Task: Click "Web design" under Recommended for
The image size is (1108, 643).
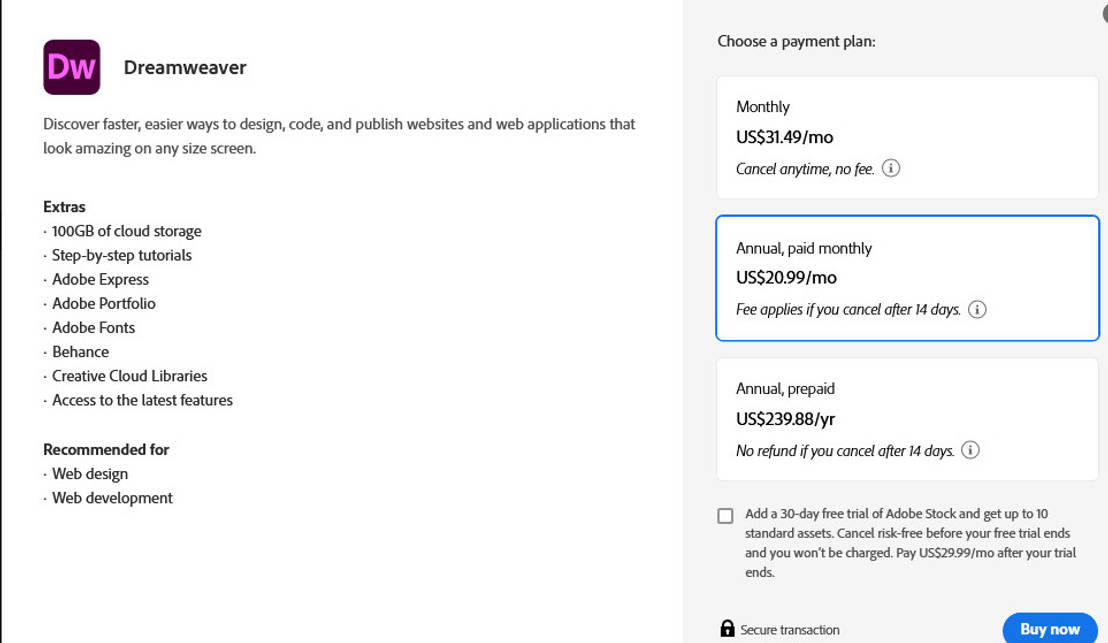Action: click(x=89, y=473)
